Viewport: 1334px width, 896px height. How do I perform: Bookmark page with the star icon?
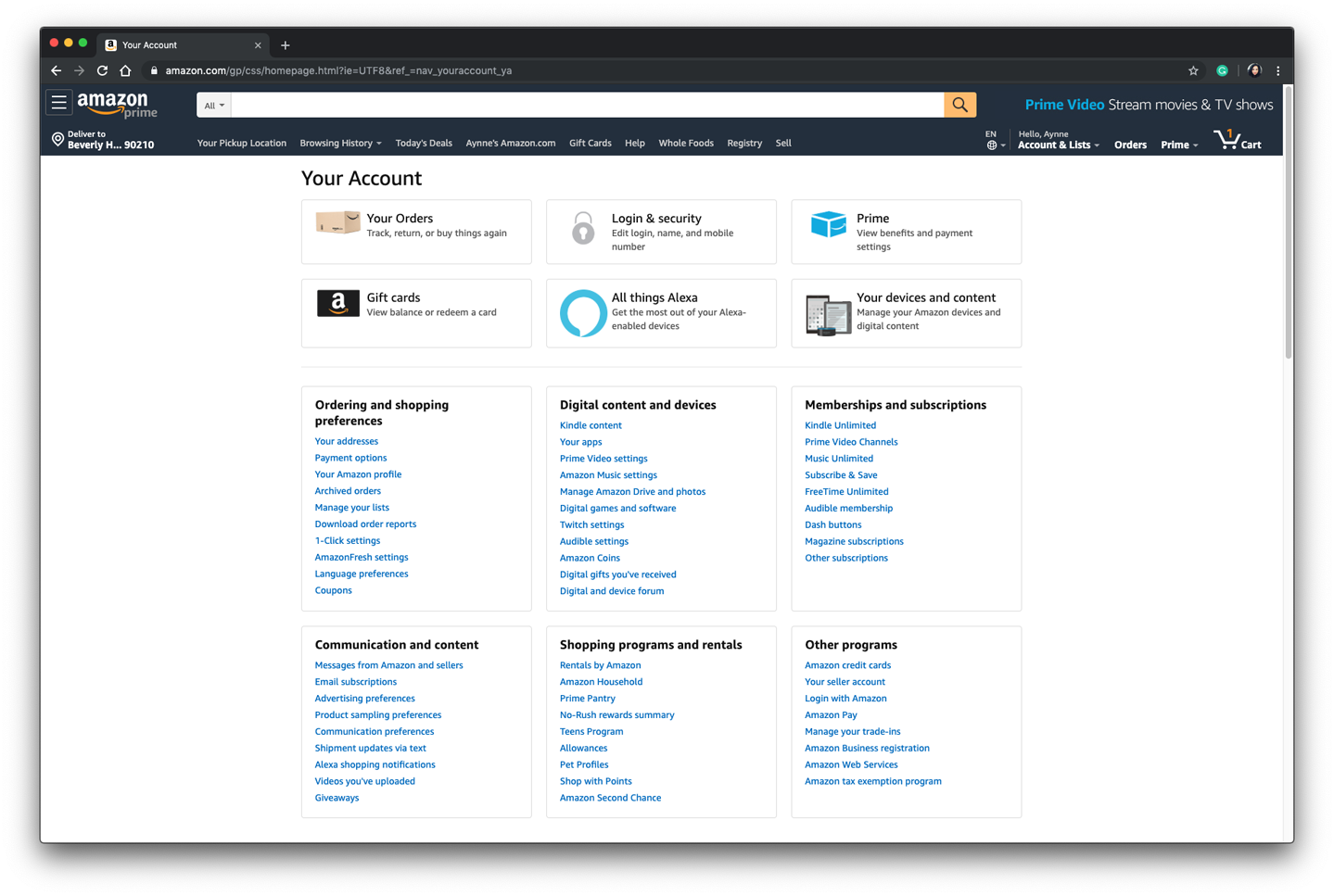[1193, 70]
